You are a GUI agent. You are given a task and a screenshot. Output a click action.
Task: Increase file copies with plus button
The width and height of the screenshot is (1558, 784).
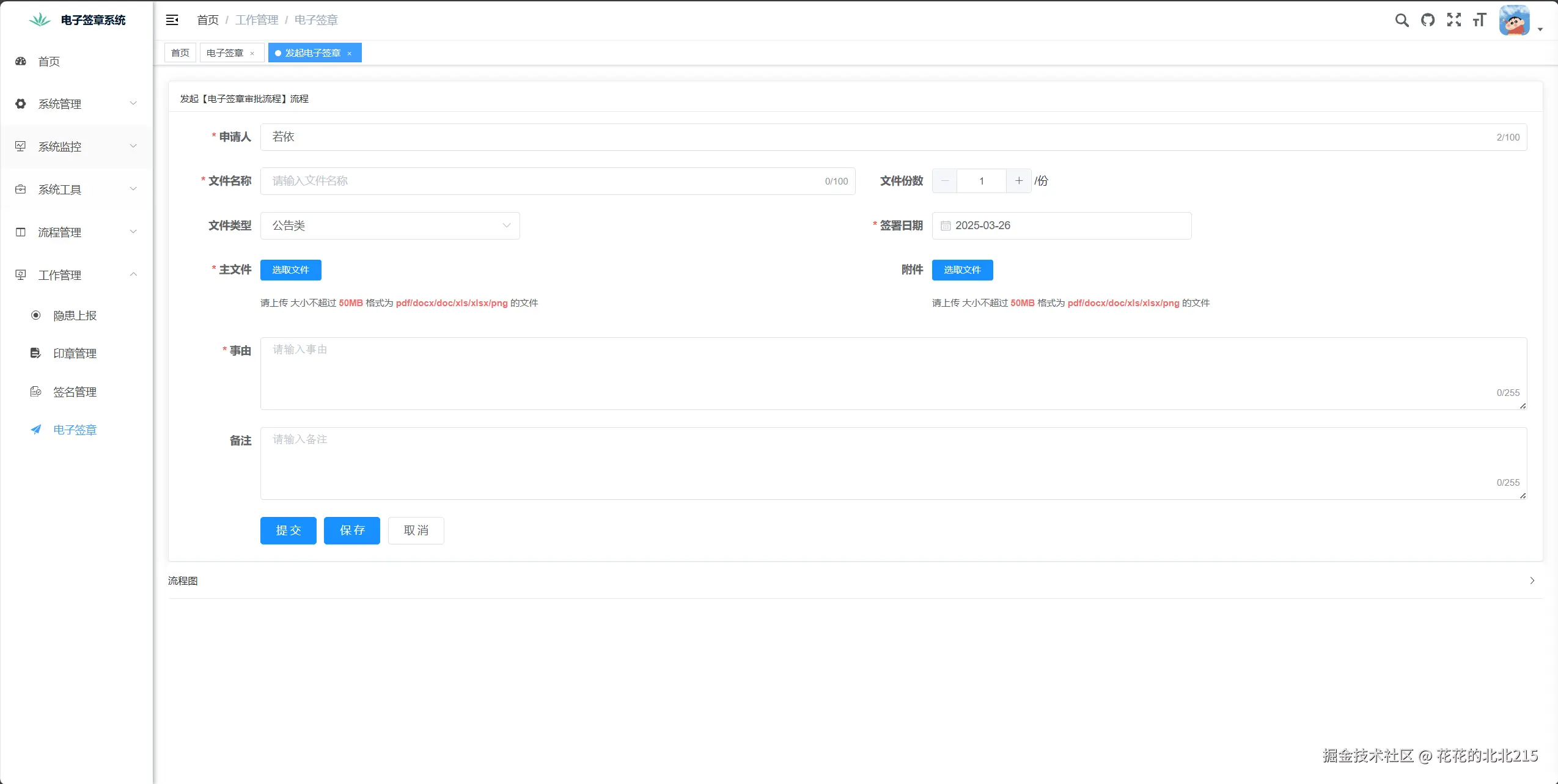coord(1019,181)
